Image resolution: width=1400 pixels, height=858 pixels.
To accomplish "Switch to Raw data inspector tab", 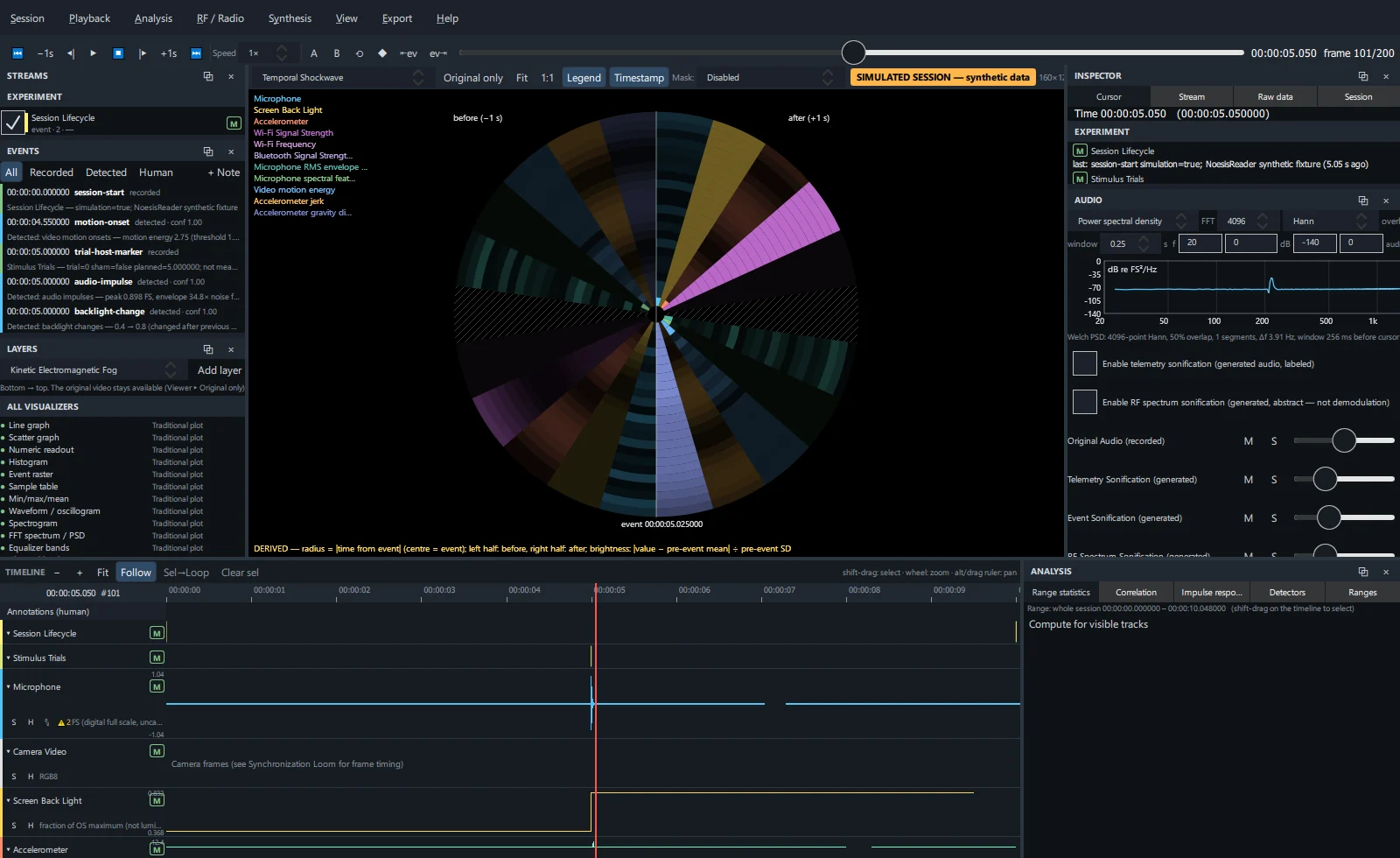I will point(1275,97).
